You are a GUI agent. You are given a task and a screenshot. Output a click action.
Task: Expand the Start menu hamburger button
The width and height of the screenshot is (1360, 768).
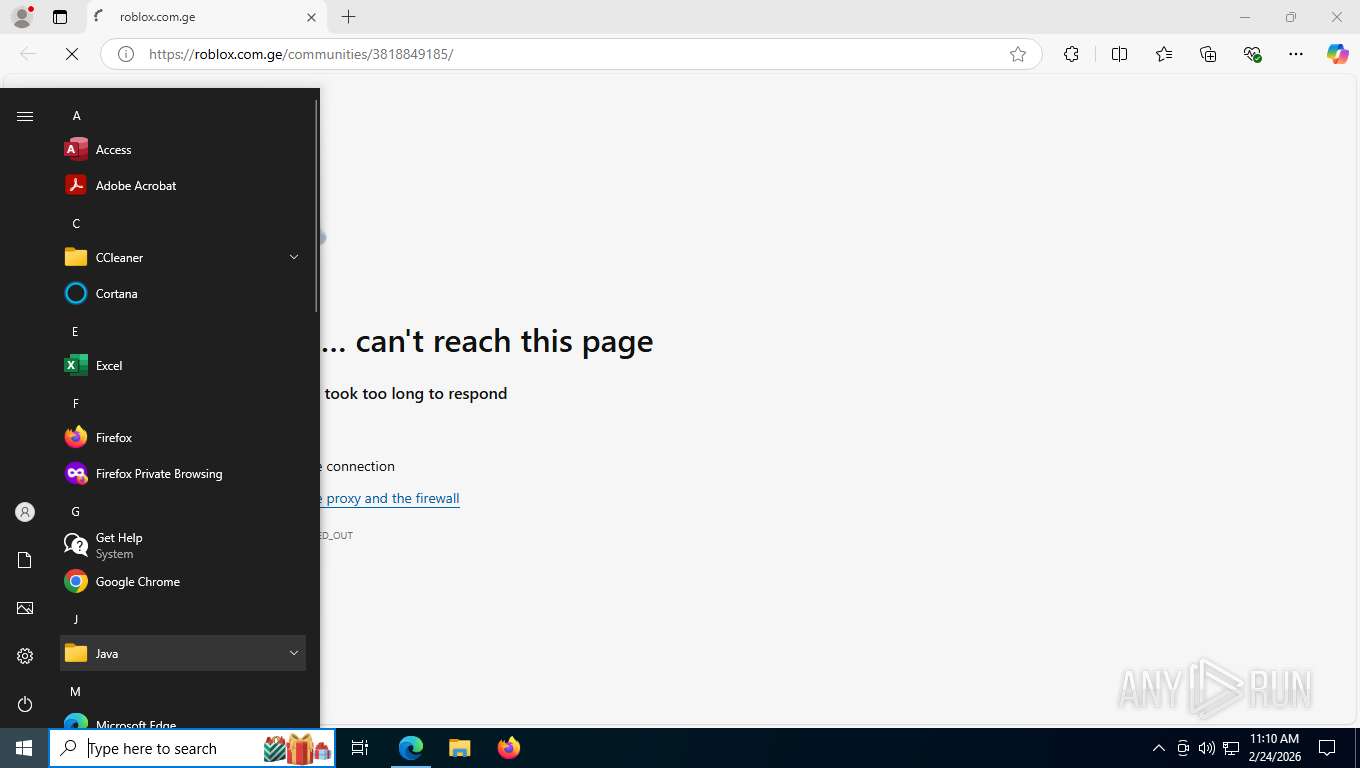[25, 116]
